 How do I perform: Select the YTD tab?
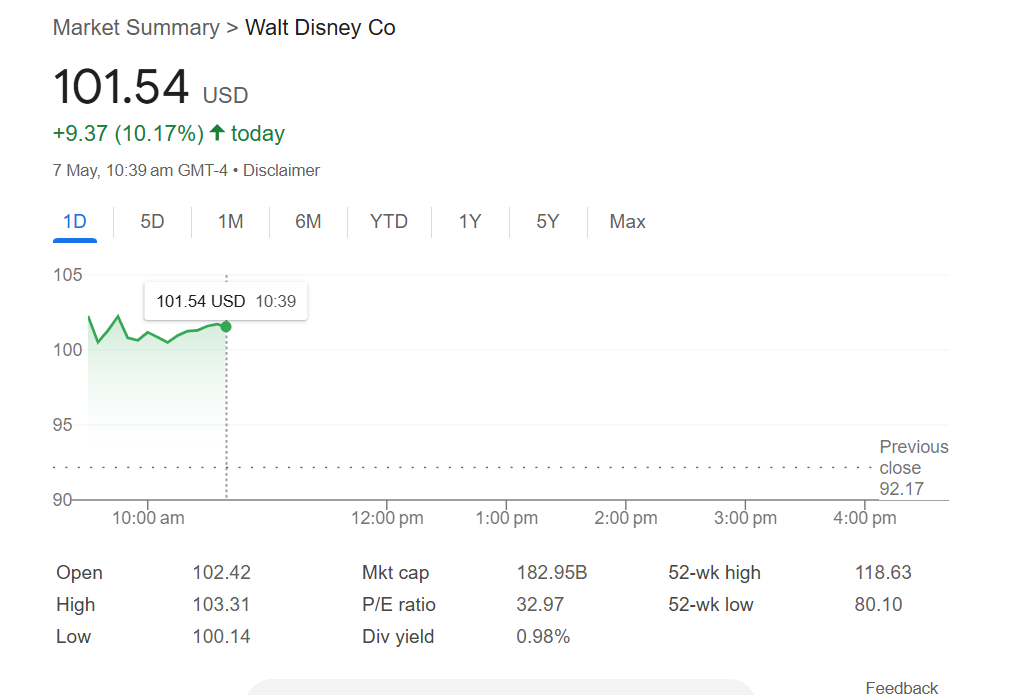coord(389,222)
